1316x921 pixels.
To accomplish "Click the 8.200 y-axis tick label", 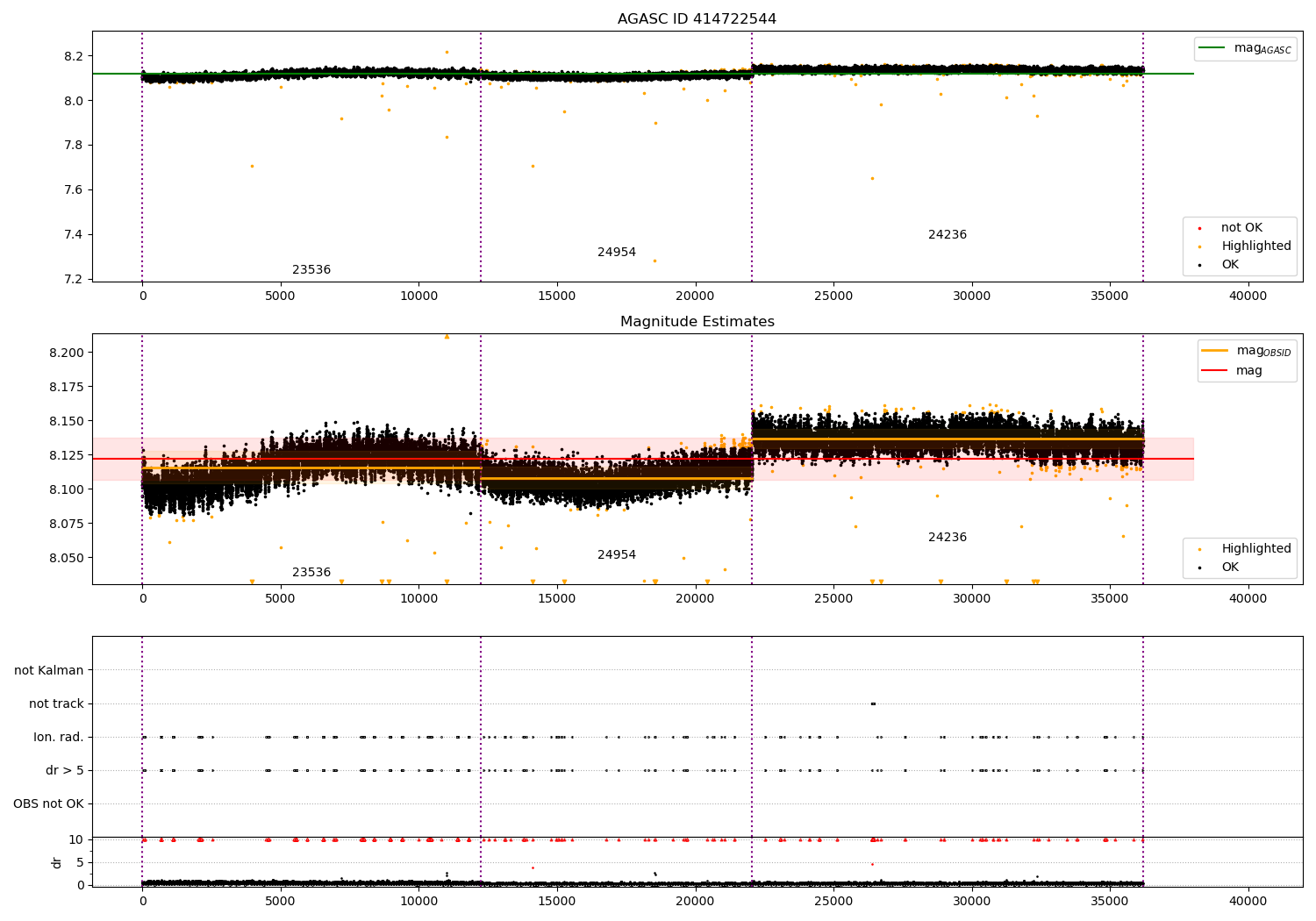I will [x=67, y=353].
